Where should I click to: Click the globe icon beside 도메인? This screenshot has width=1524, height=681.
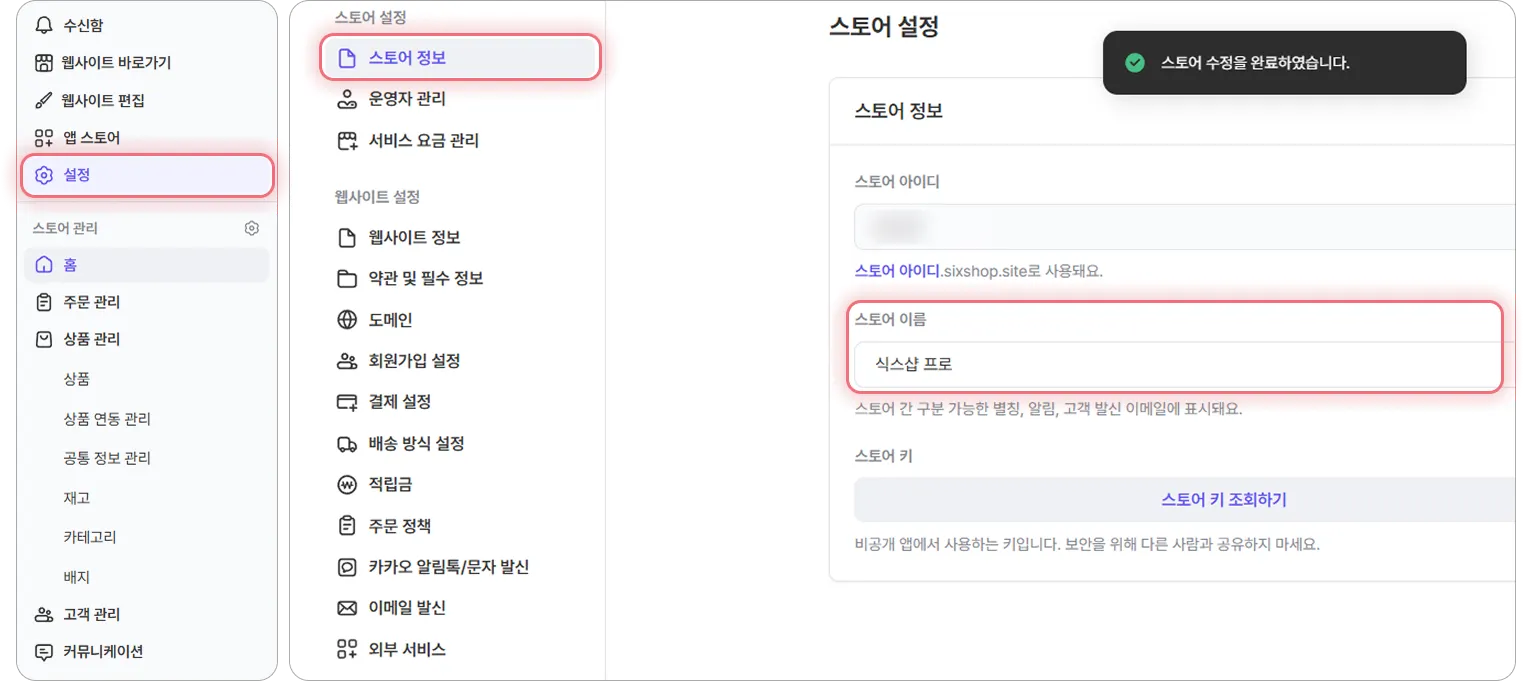click(347, 320)
